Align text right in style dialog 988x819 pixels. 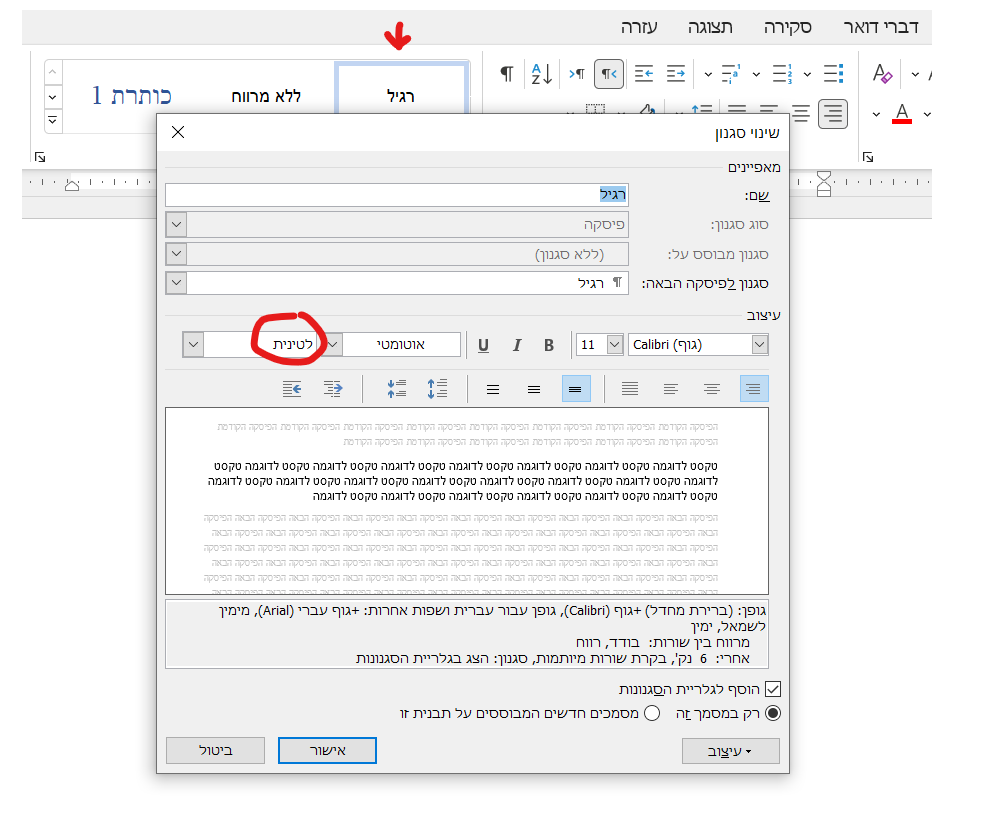[754, 389]
